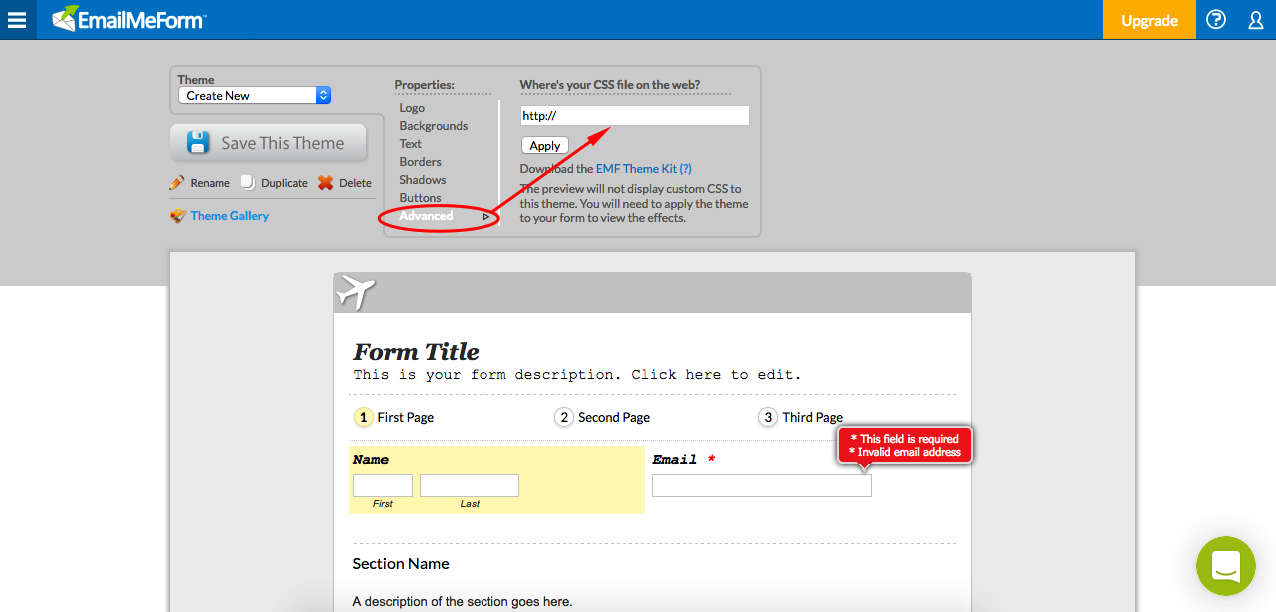The height and width of the screenshot is (612, 1276).
Task: Click the Apply button
Action: [x=545, y=146]
